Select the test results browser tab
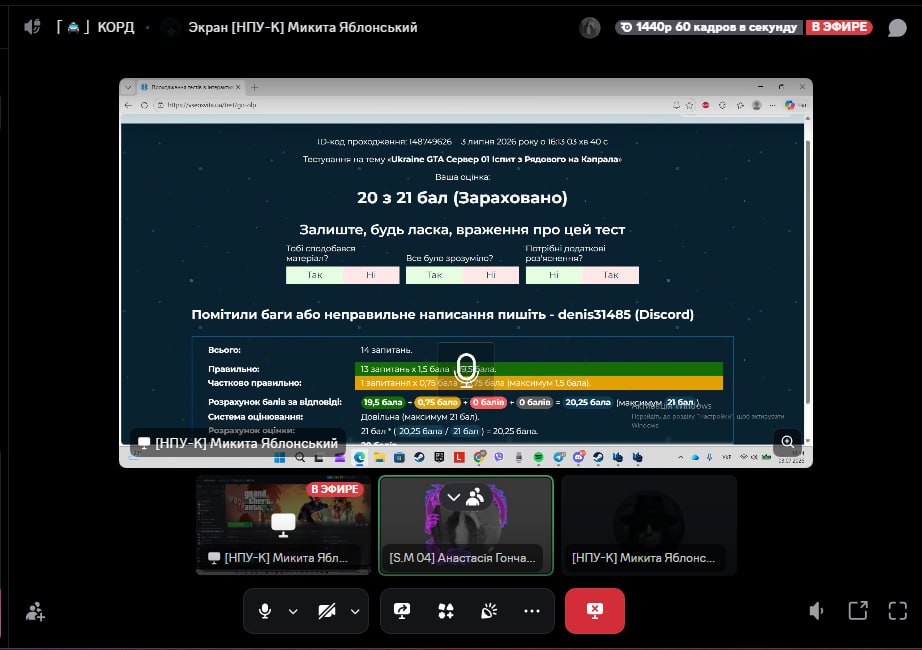The height and width of the screenshot is (650, 922). click(191, 87)
